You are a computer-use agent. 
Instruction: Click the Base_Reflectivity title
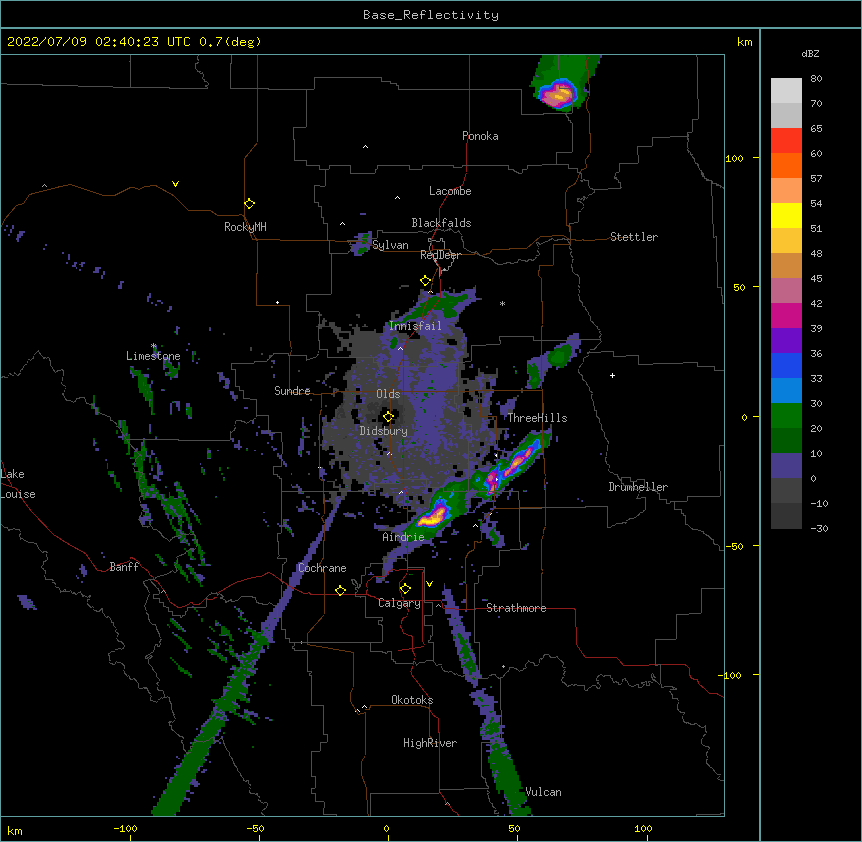coord(431,15)
